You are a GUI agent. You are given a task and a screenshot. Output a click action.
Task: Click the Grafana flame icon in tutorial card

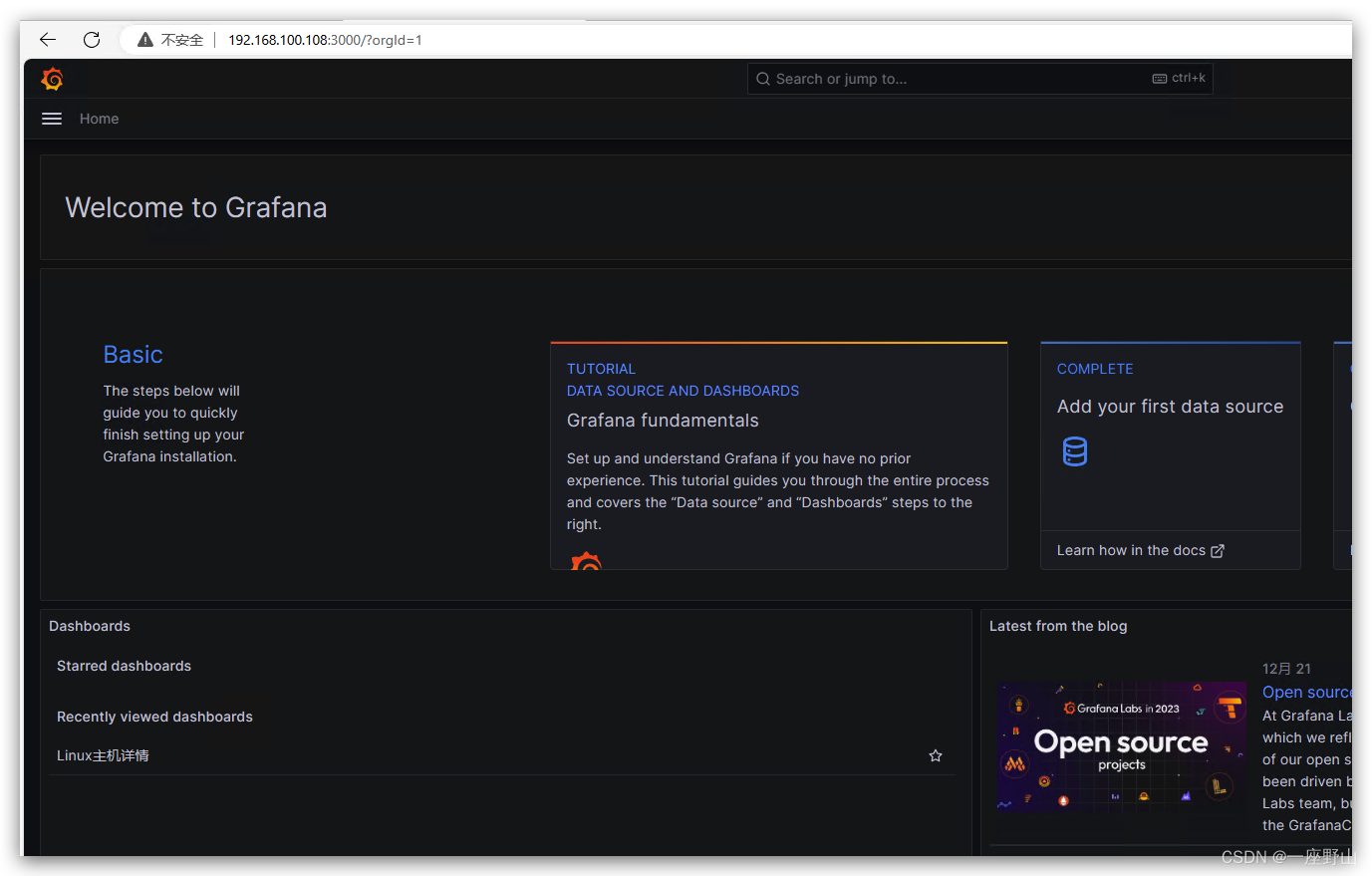pos(586,560)
